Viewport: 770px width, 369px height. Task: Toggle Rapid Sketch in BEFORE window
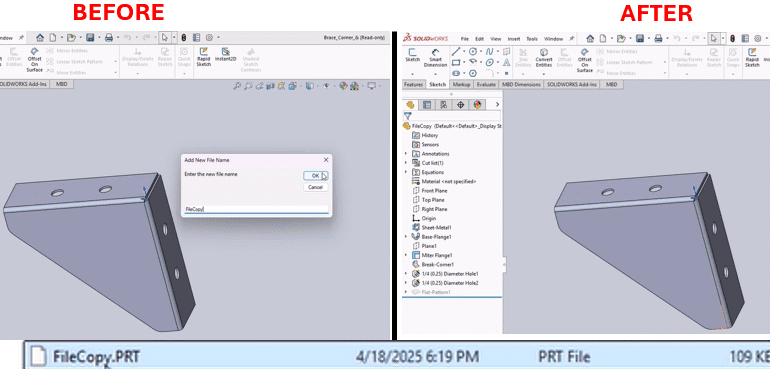point(203,57)
